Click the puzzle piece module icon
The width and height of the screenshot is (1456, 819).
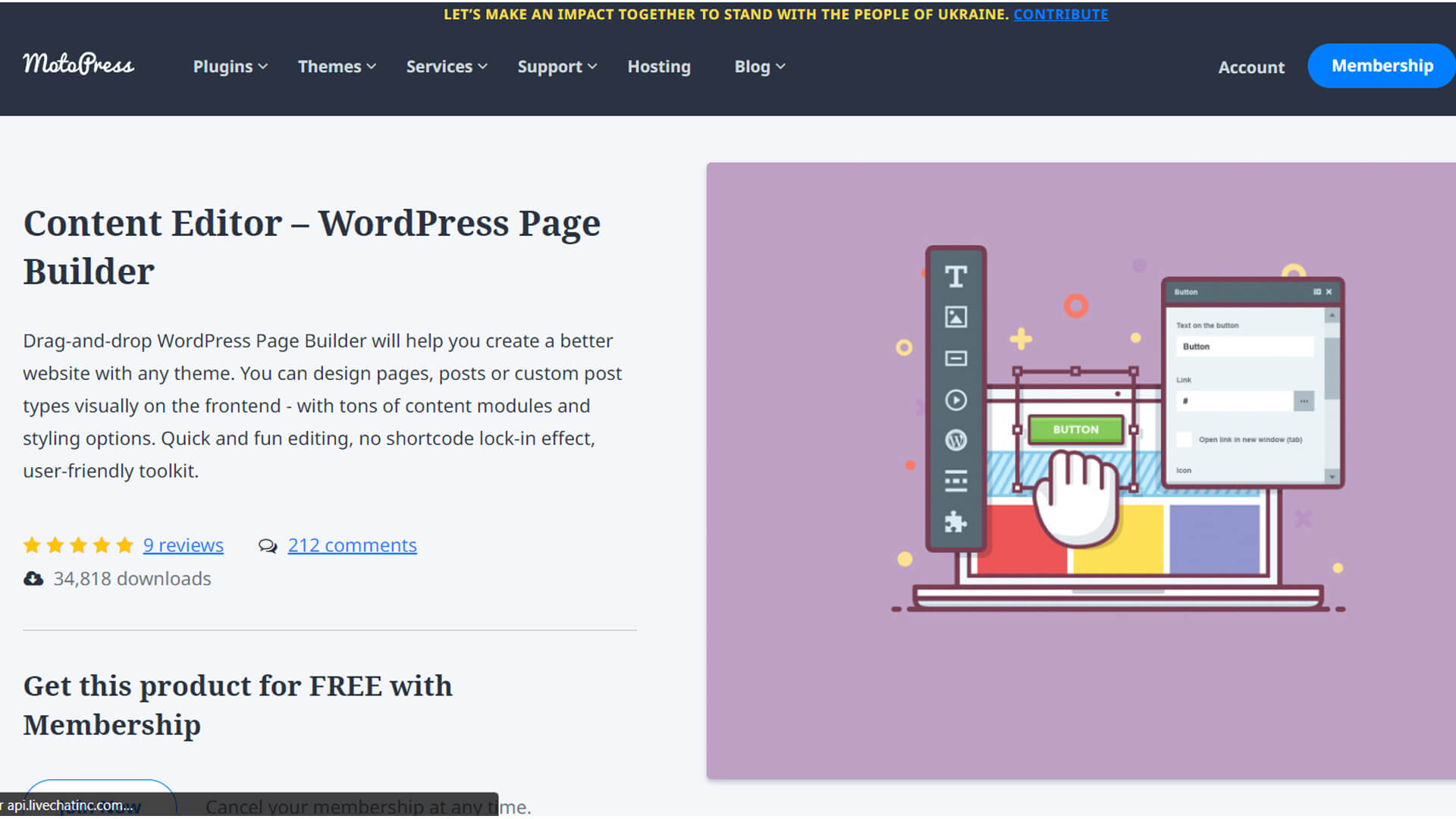[x=955, y=522]
